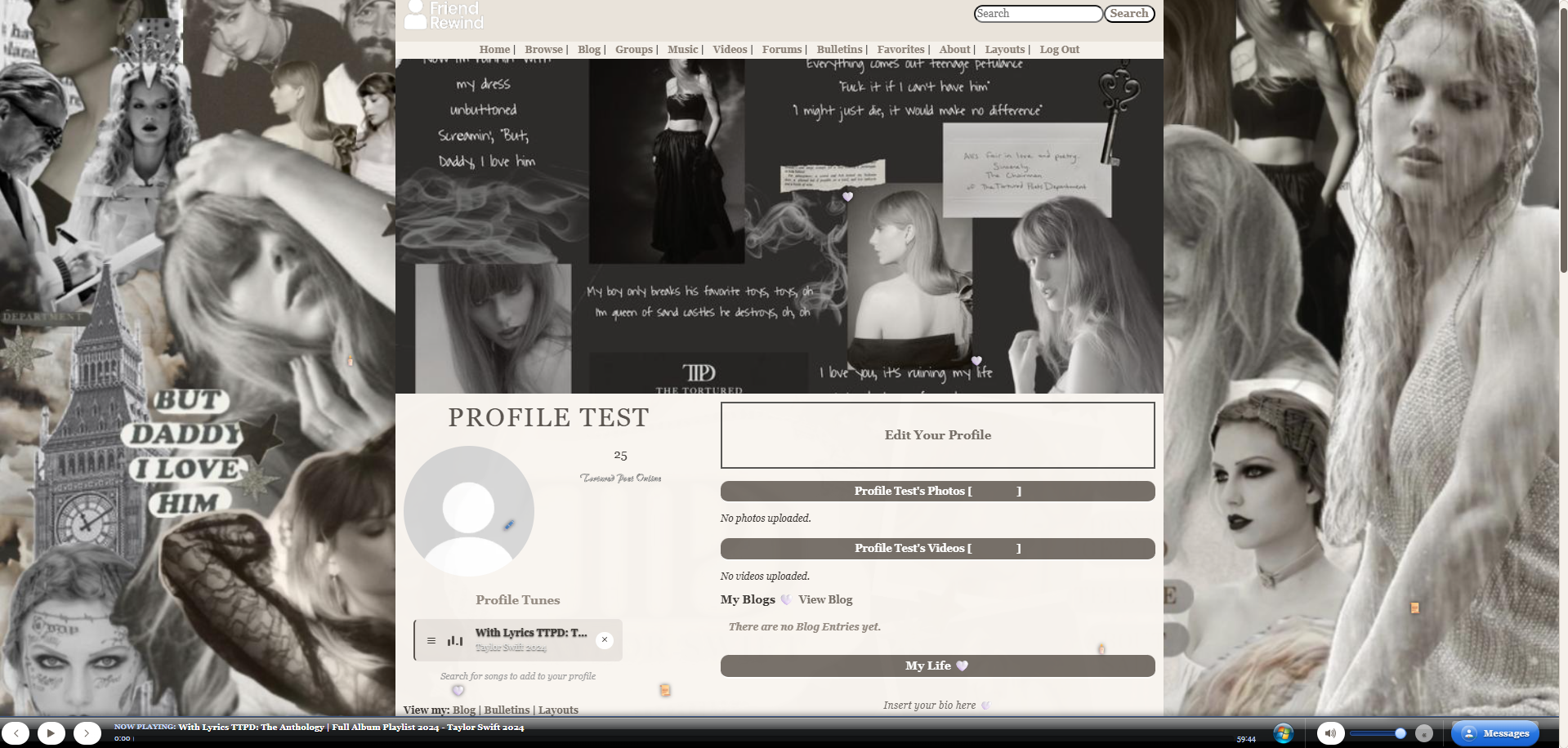Viewport: 1568px width, 748px height.
Task: Open the Messages panel
Action: pos(1495,733)
